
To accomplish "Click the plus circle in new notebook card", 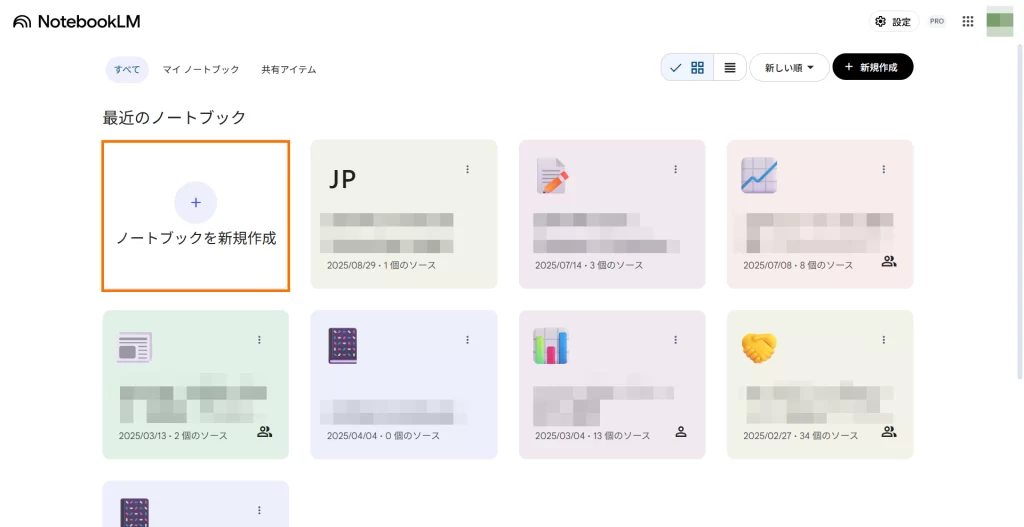I will click(195, 202).
